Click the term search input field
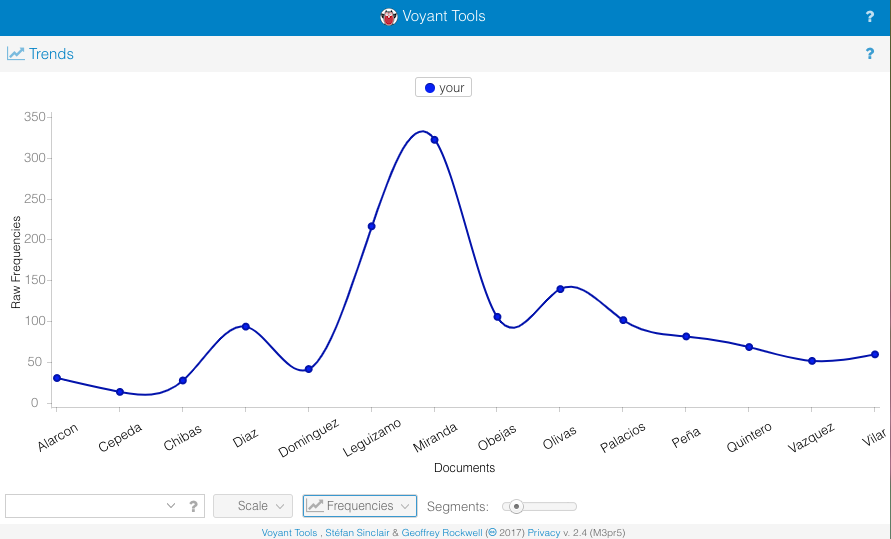 coord(85,506)
